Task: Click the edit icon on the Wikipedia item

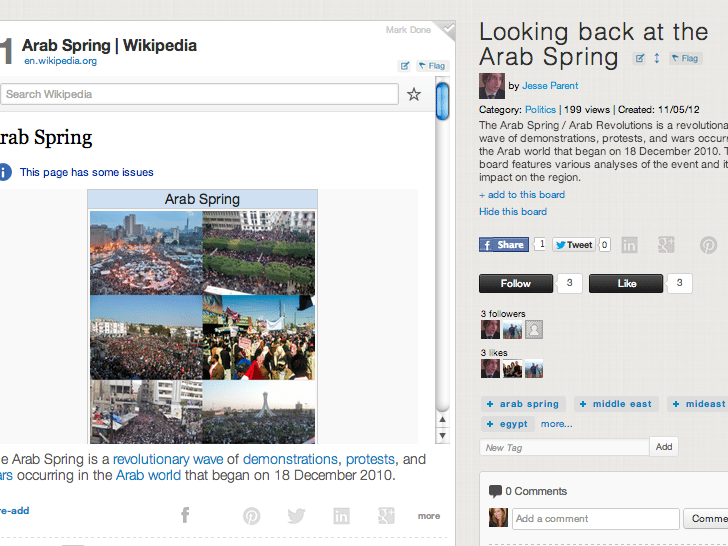Action: coord(404,66)
